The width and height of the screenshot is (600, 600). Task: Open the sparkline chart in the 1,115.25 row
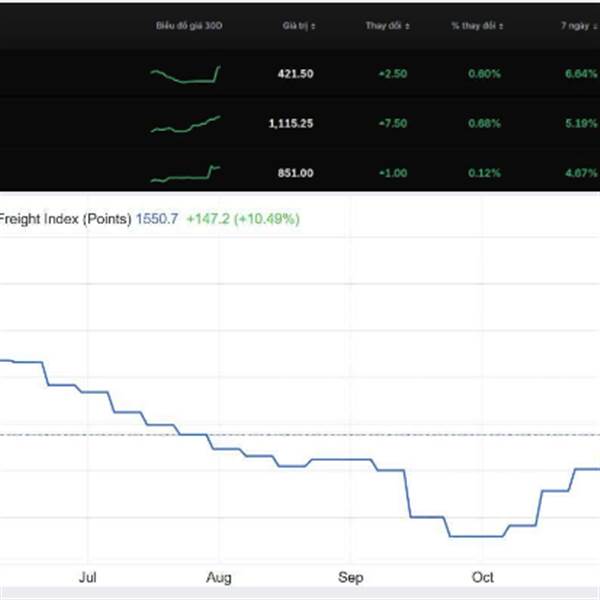click(x=186, y=123)
